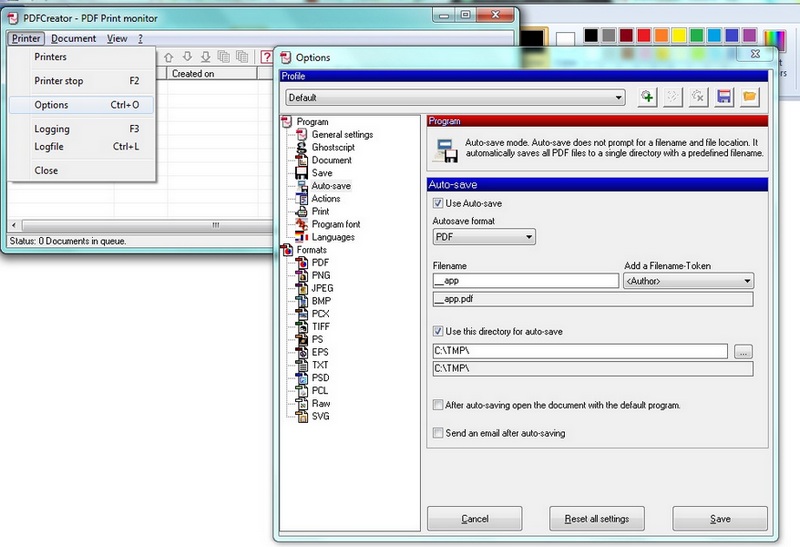Open the Add a Filename-Token dropdown
Viewport: 800px width, 547px height.
(747, 282)
